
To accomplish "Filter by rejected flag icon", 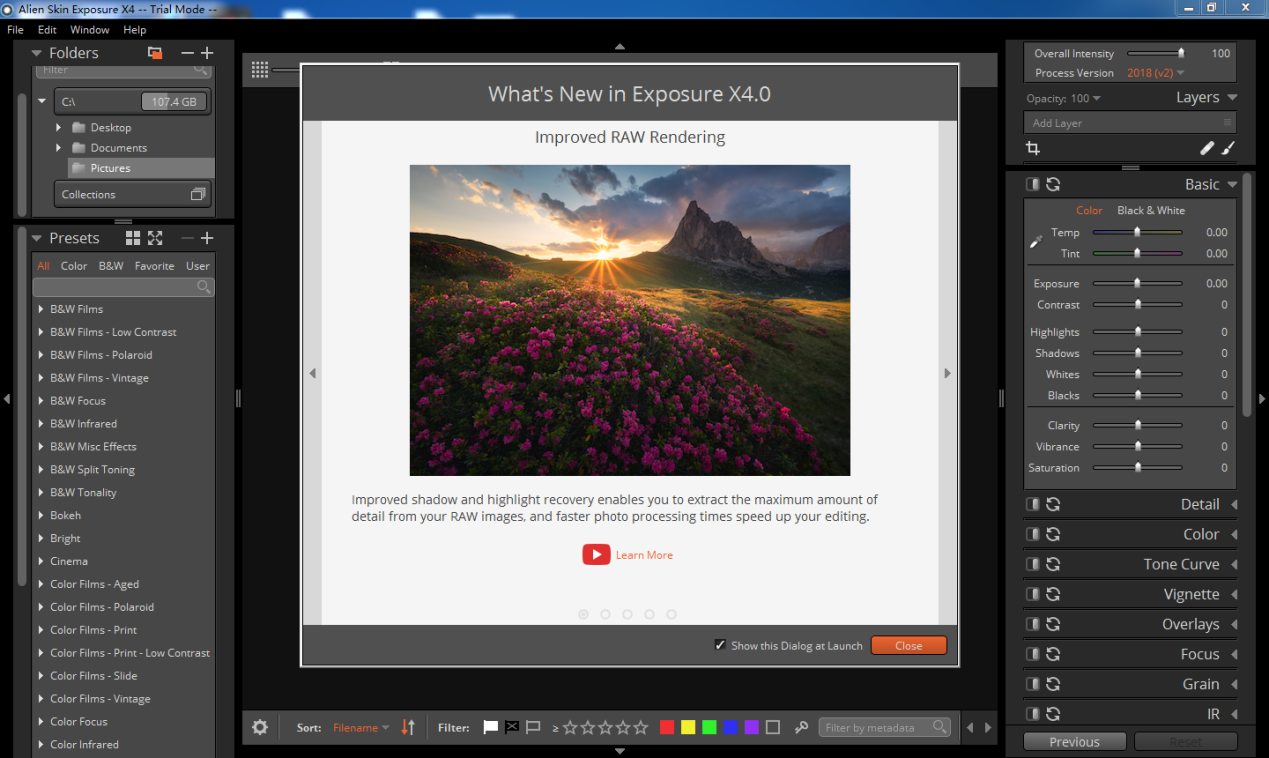I will pos(512,727).
